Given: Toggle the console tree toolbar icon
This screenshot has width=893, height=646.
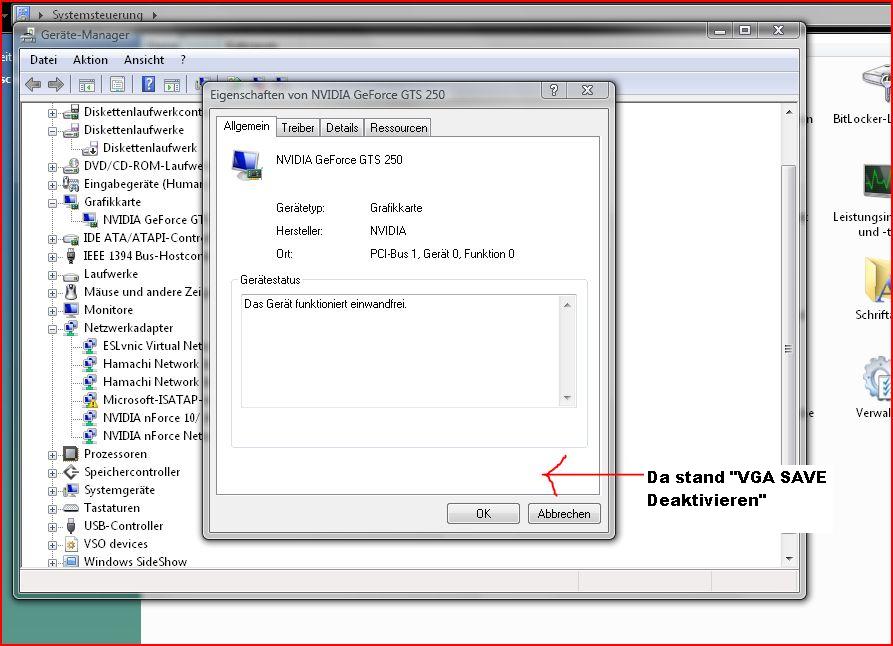Looking at the screenshot, I should click(x=87, y=85).
